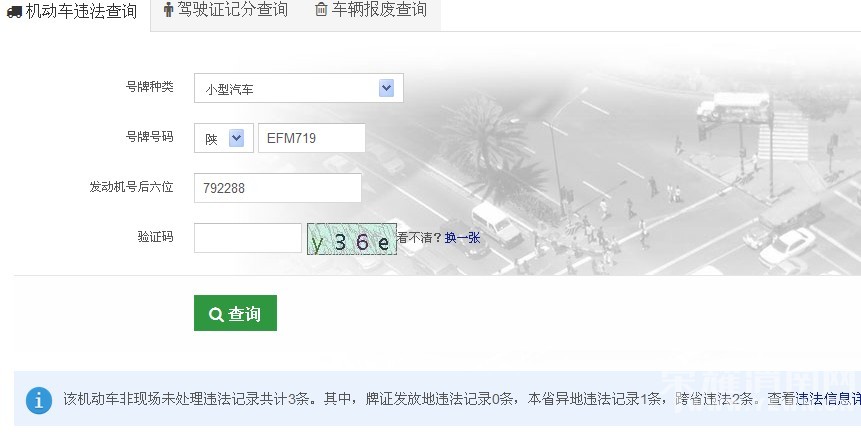Click the trash icon beside 车辆报废查询

[x=321, y=9]
